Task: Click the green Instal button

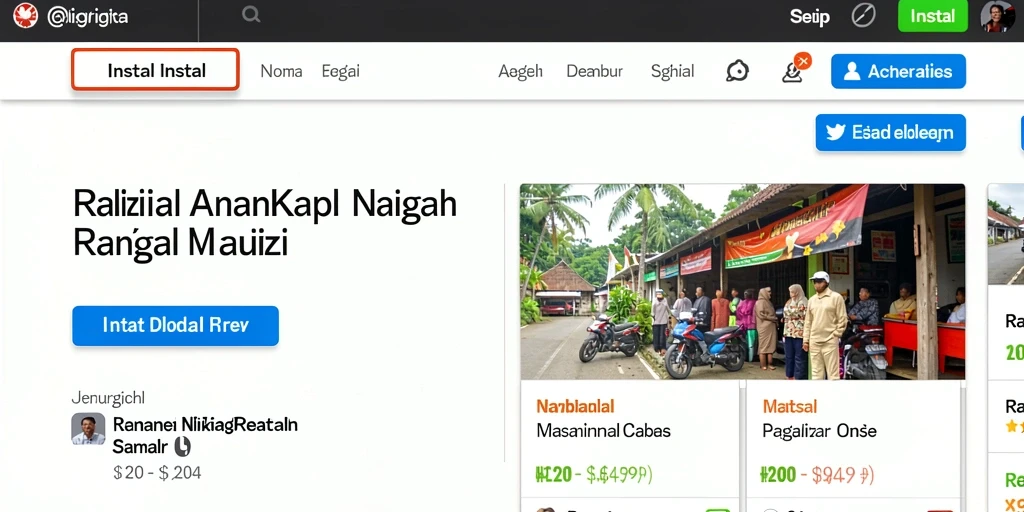Action: point(933,16)
